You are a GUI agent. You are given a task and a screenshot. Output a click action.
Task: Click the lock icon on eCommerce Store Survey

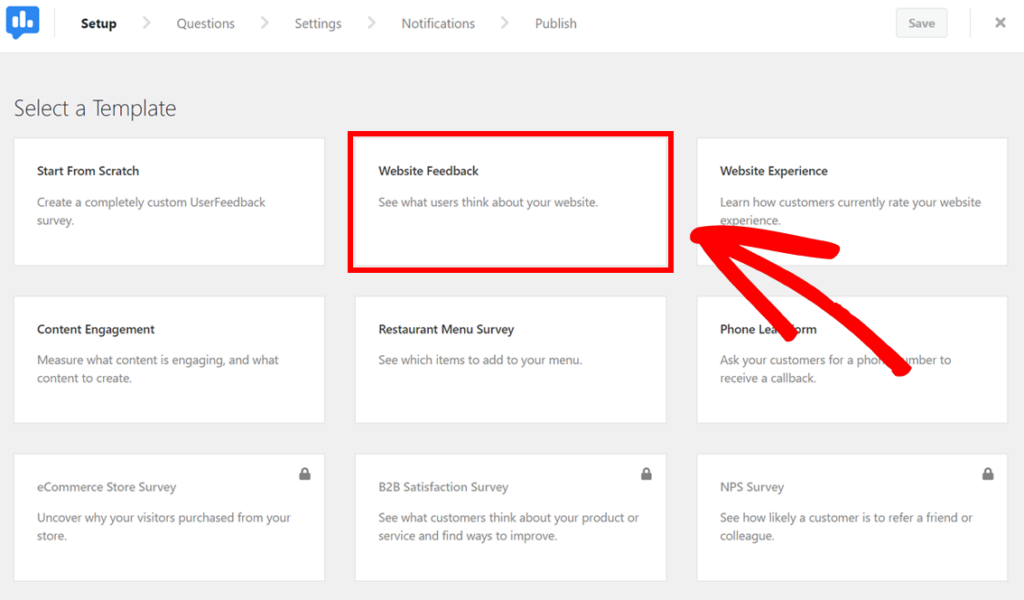307,473
